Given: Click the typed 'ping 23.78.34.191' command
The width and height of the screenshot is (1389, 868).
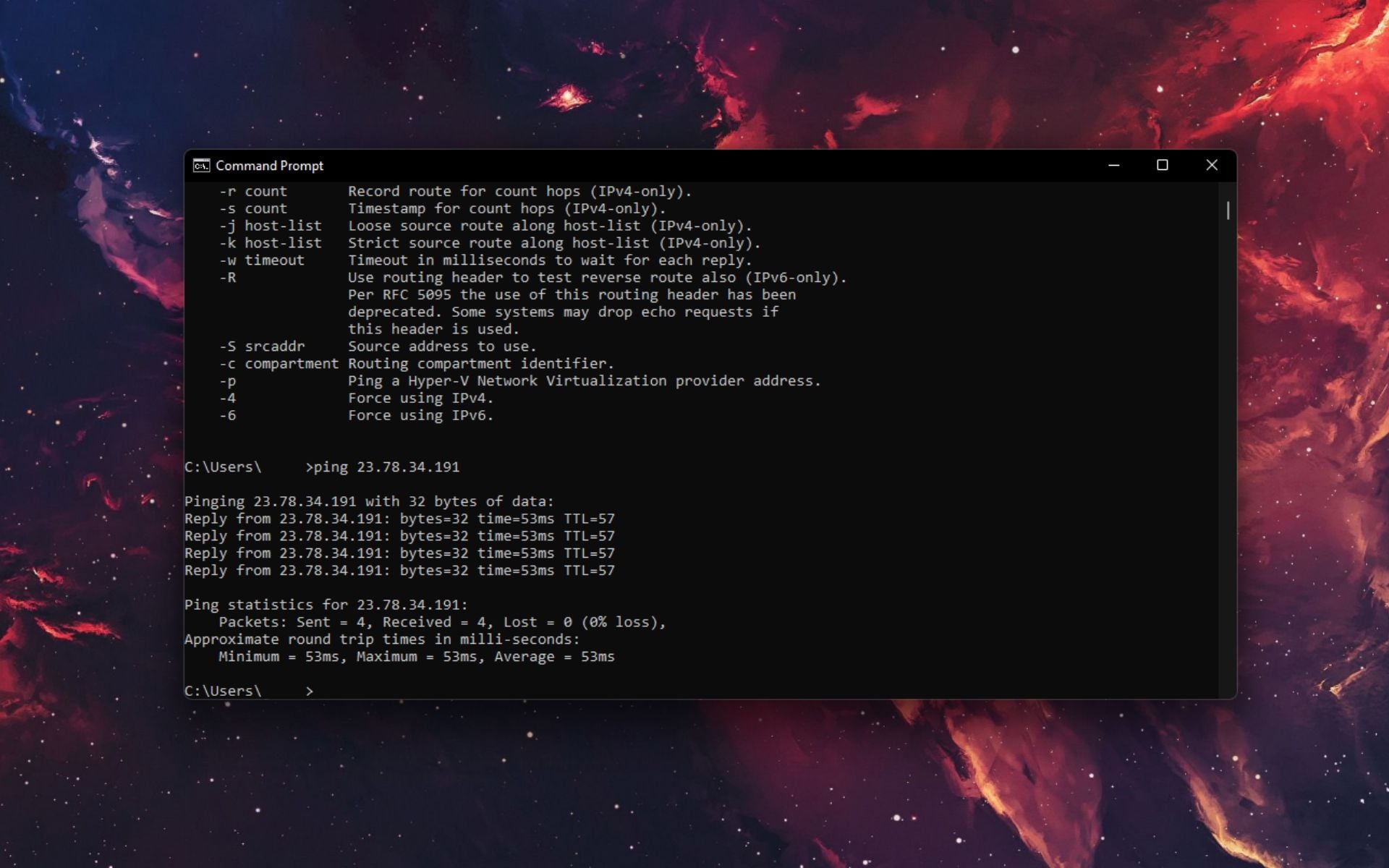Looking at the screenshot, I should [x=386, y=467].
